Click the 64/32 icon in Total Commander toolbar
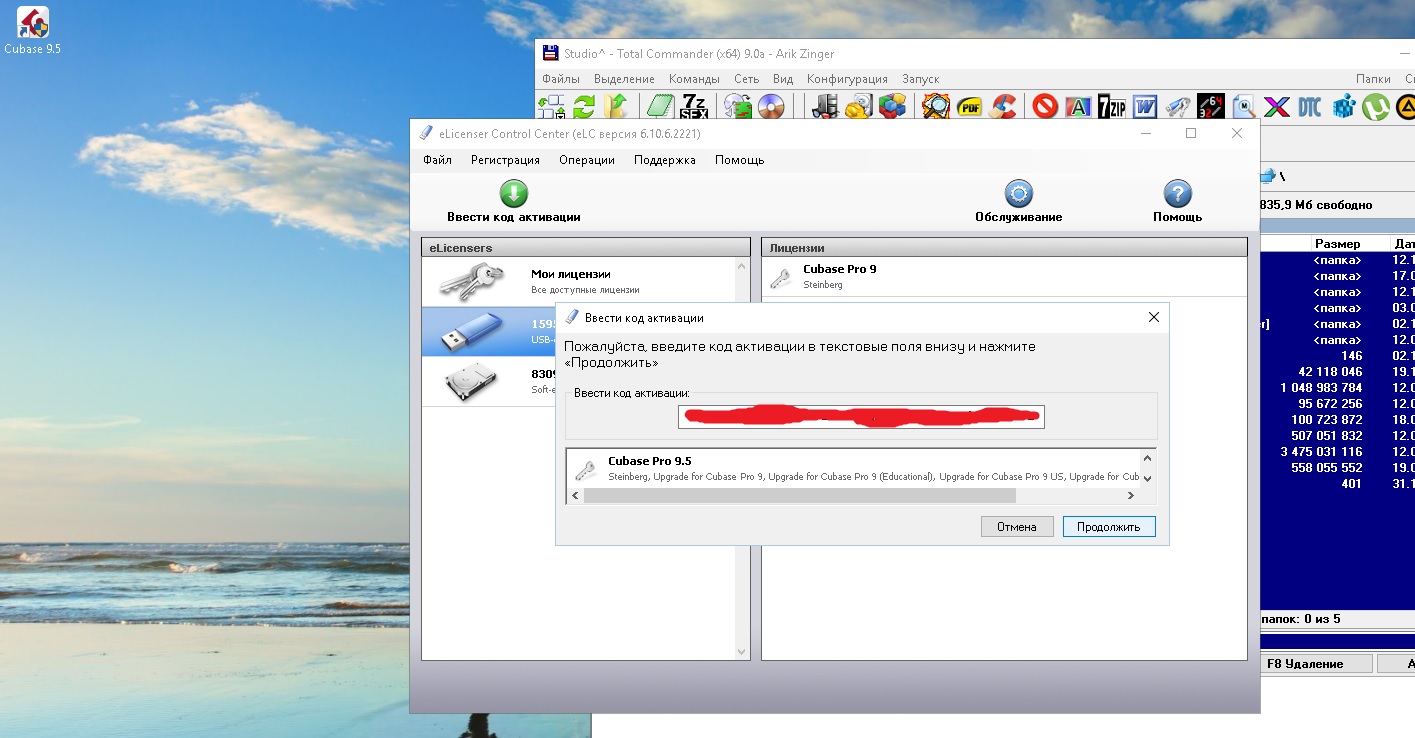The image size is (1415, 738). (x=1211, y=105)
